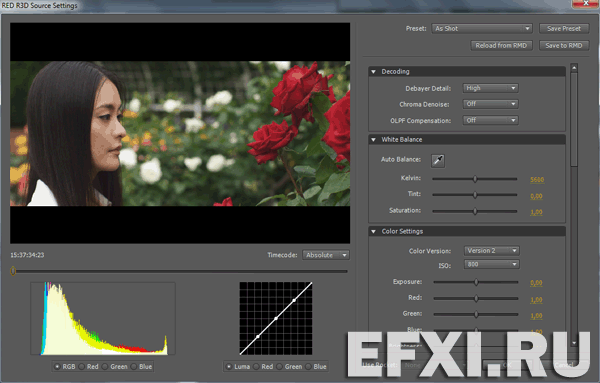Click the middle point on Luma curve
Image resolution: width=600 pixels, height=383 pixels.
(x=276, y=318)
